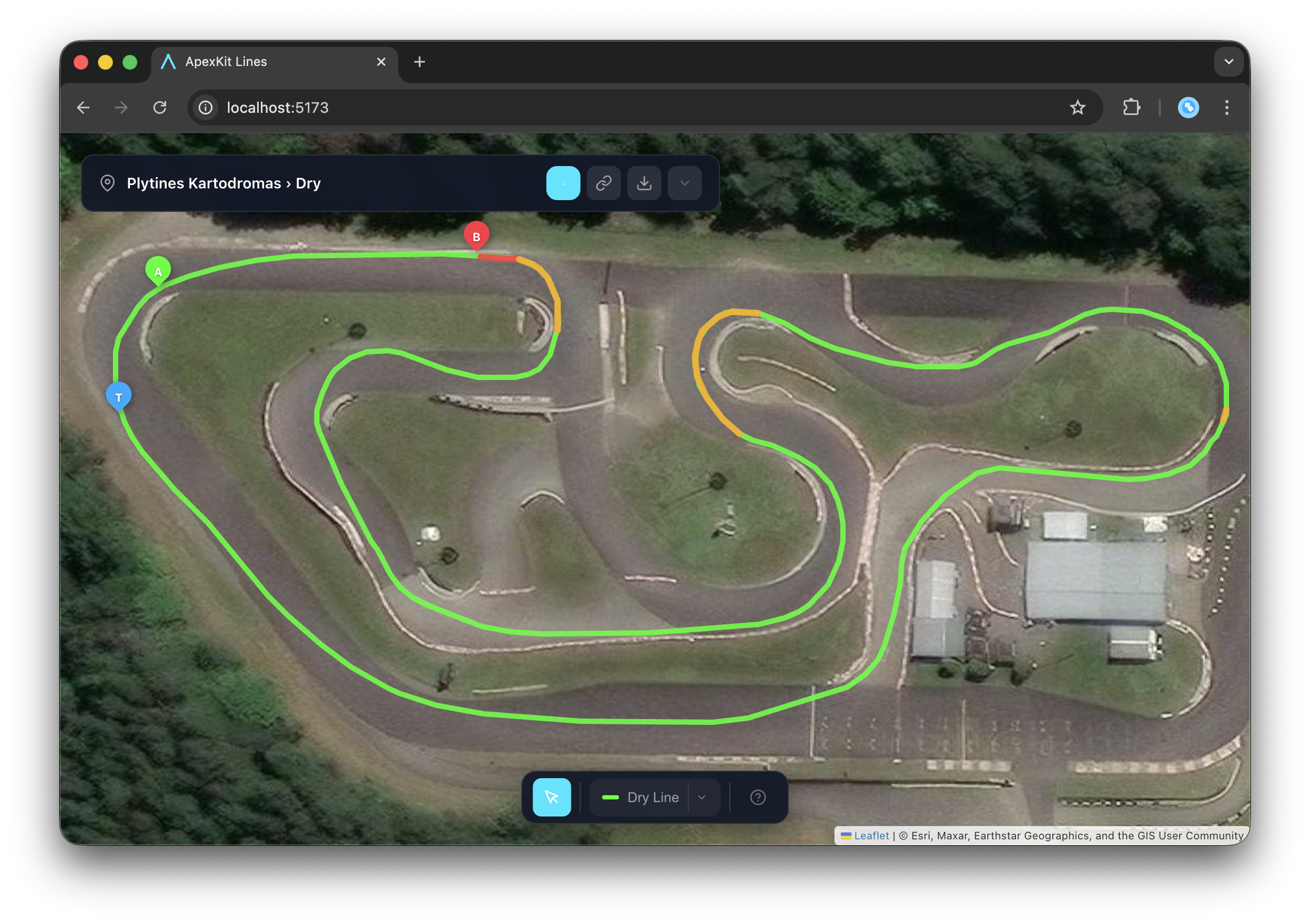Image resolution: width=1310 pixels, height=924 pixels.
Task: Open a new browser tab with the plus button
Action: click(420, 62)
